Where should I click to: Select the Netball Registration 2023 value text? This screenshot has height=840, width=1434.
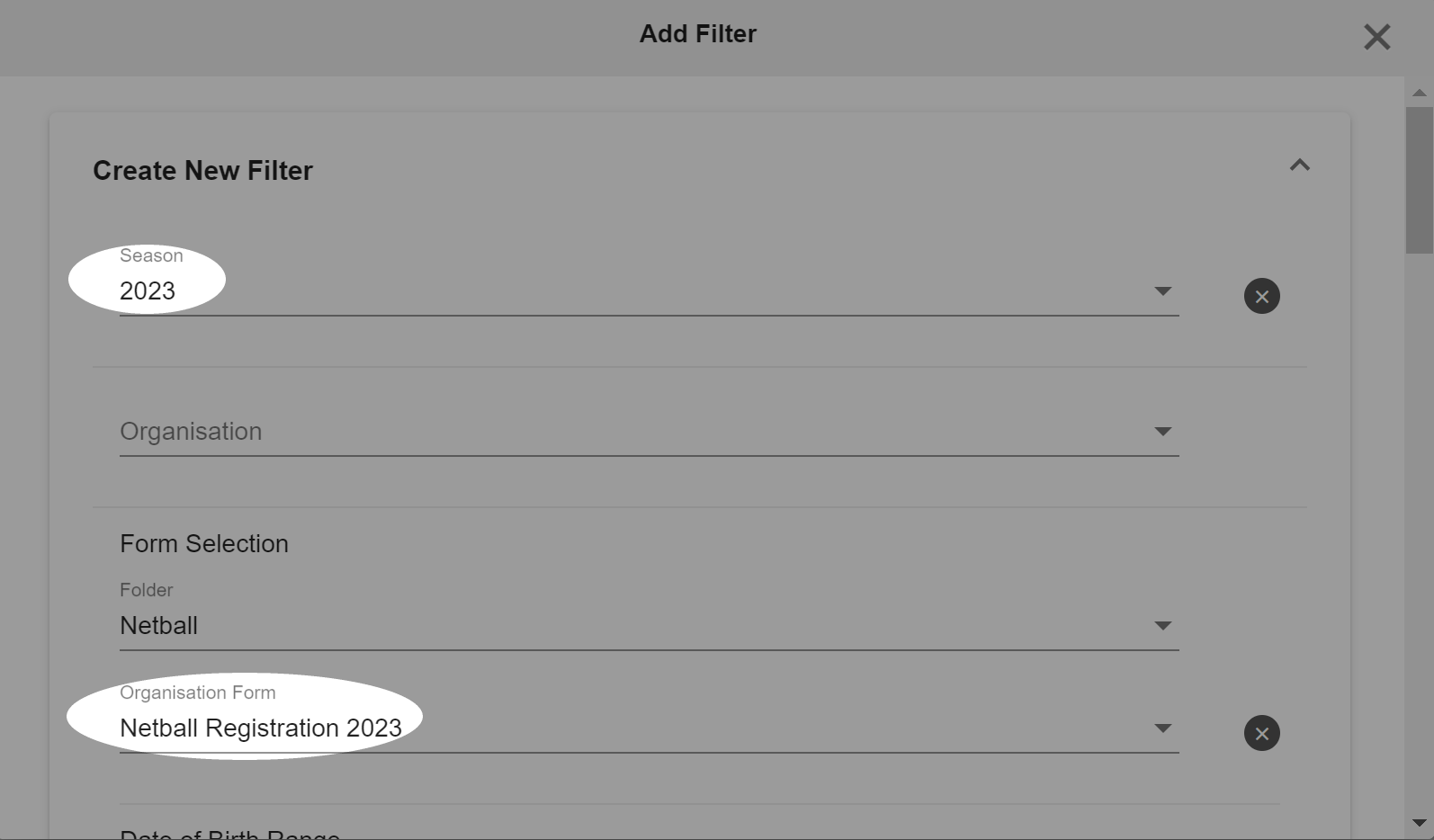coord(261,728)
